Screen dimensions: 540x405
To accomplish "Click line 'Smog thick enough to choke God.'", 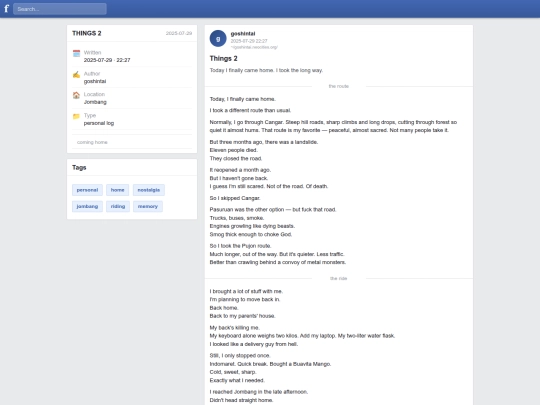I will pyautogui.click(x=251, y=235).
